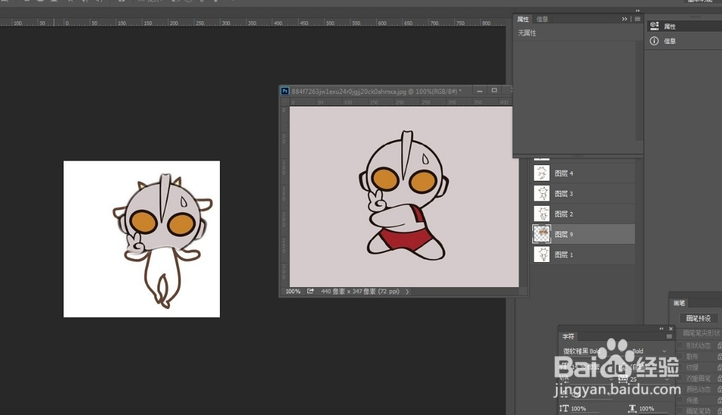The image size is (722, 415).
Task: Select the 图层 4 layer thumbnail
Action: pyautogui.click(x=542, y=173)
